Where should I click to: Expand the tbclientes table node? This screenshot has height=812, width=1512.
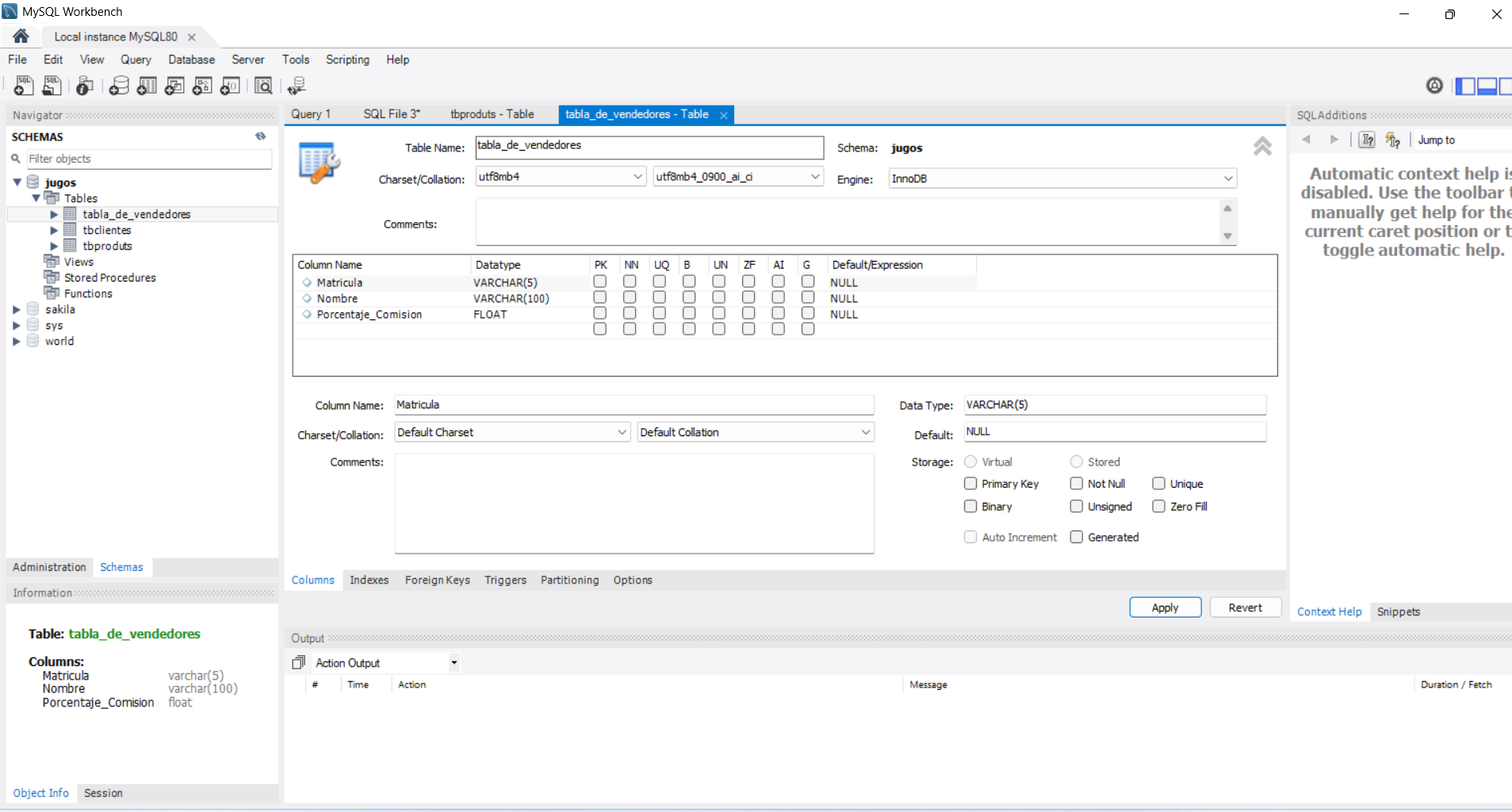pos(54,230)
